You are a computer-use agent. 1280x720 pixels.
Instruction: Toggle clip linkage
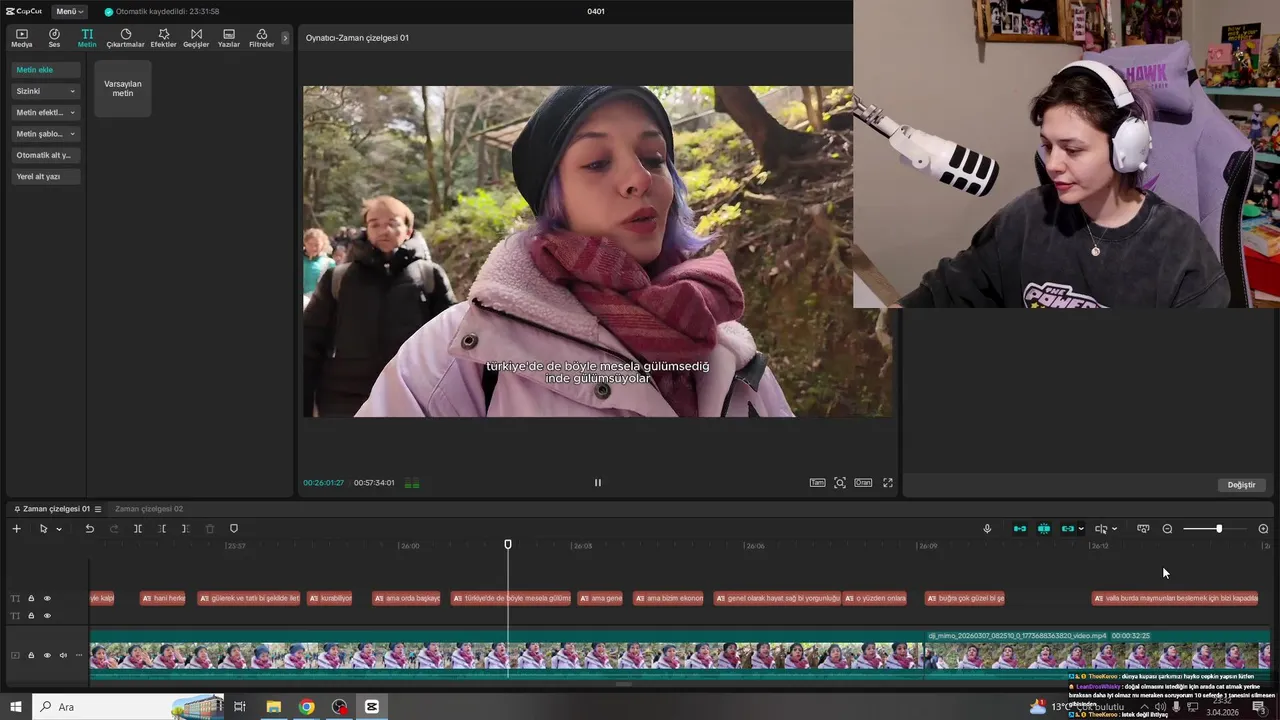click(1067, 528)
